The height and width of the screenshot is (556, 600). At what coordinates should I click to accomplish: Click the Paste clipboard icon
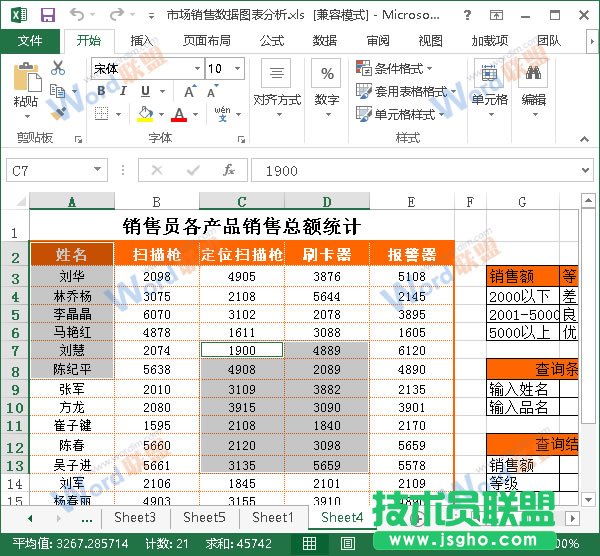26,77
